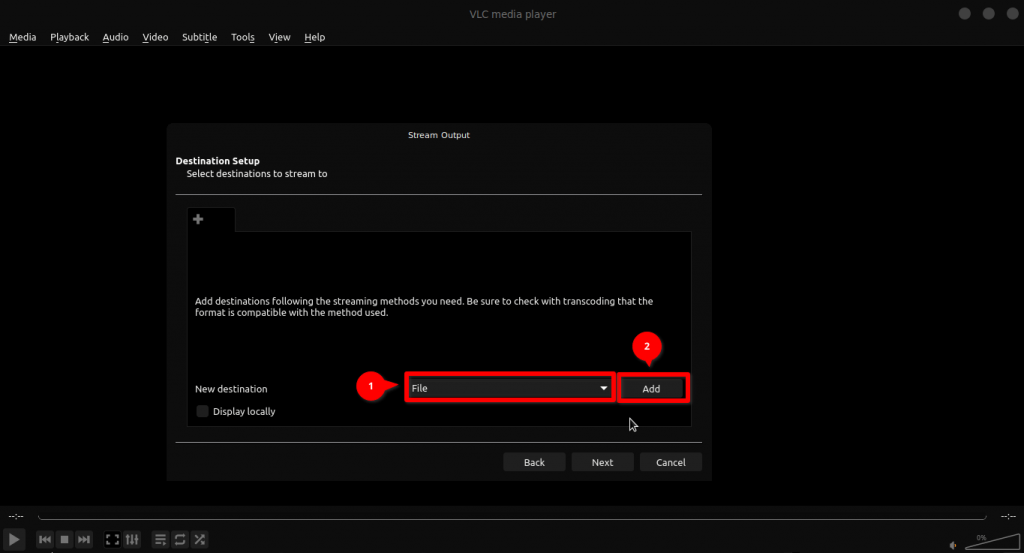The width and height of the screenshot is (1024, 553).
Task: Proceed with the Next button
Action: coord(602,462)
